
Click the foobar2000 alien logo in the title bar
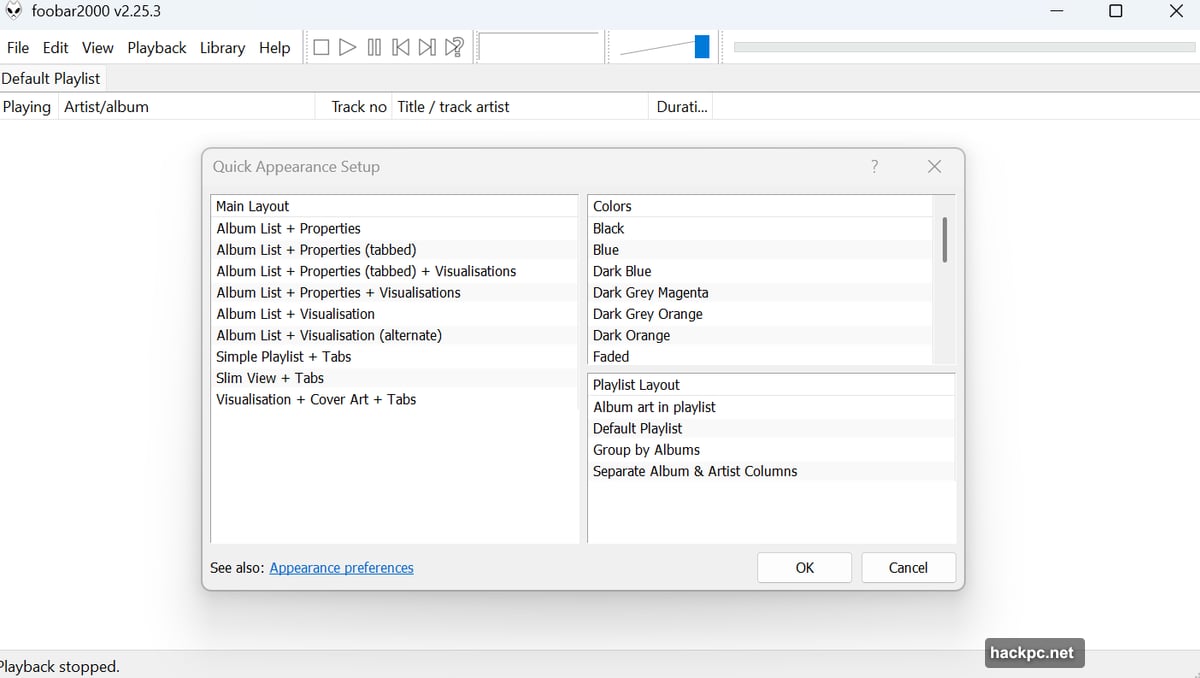[13, 11]
